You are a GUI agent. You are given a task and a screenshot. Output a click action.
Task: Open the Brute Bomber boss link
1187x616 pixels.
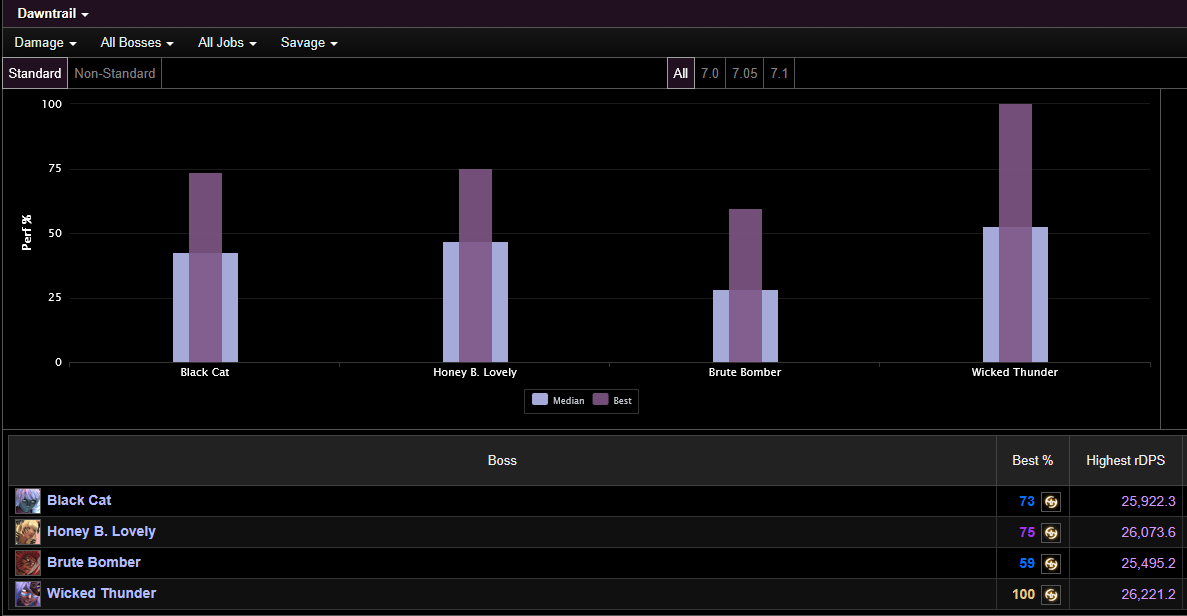[x=94, y=562]
